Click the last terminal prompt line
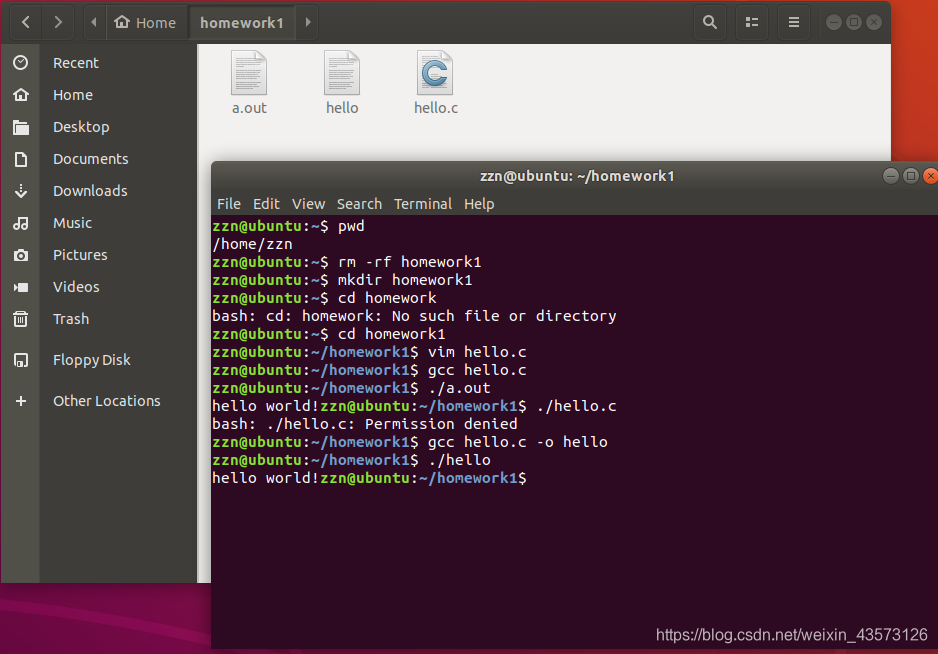Screen dimensions: 938x654 (370, 478)
